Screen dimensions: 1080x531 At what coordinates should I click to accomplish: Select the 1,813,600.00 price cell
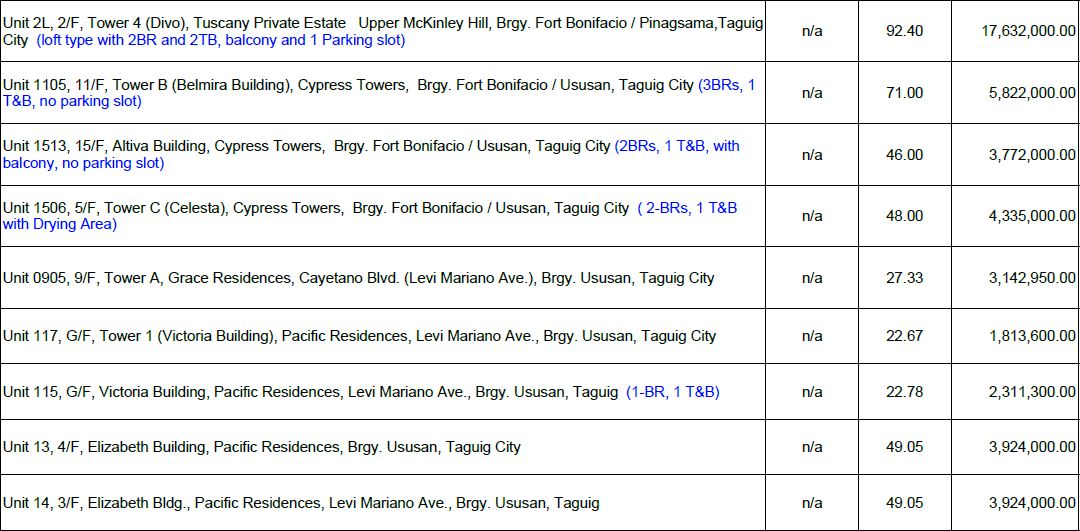tap(1032, 336)
